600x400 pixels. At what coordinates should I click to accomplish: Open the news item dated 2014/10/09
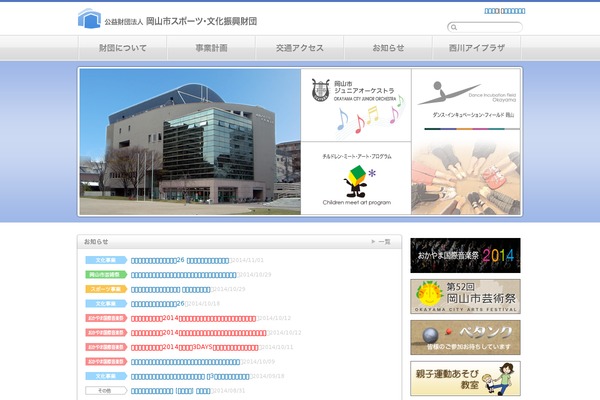point(185,362)
